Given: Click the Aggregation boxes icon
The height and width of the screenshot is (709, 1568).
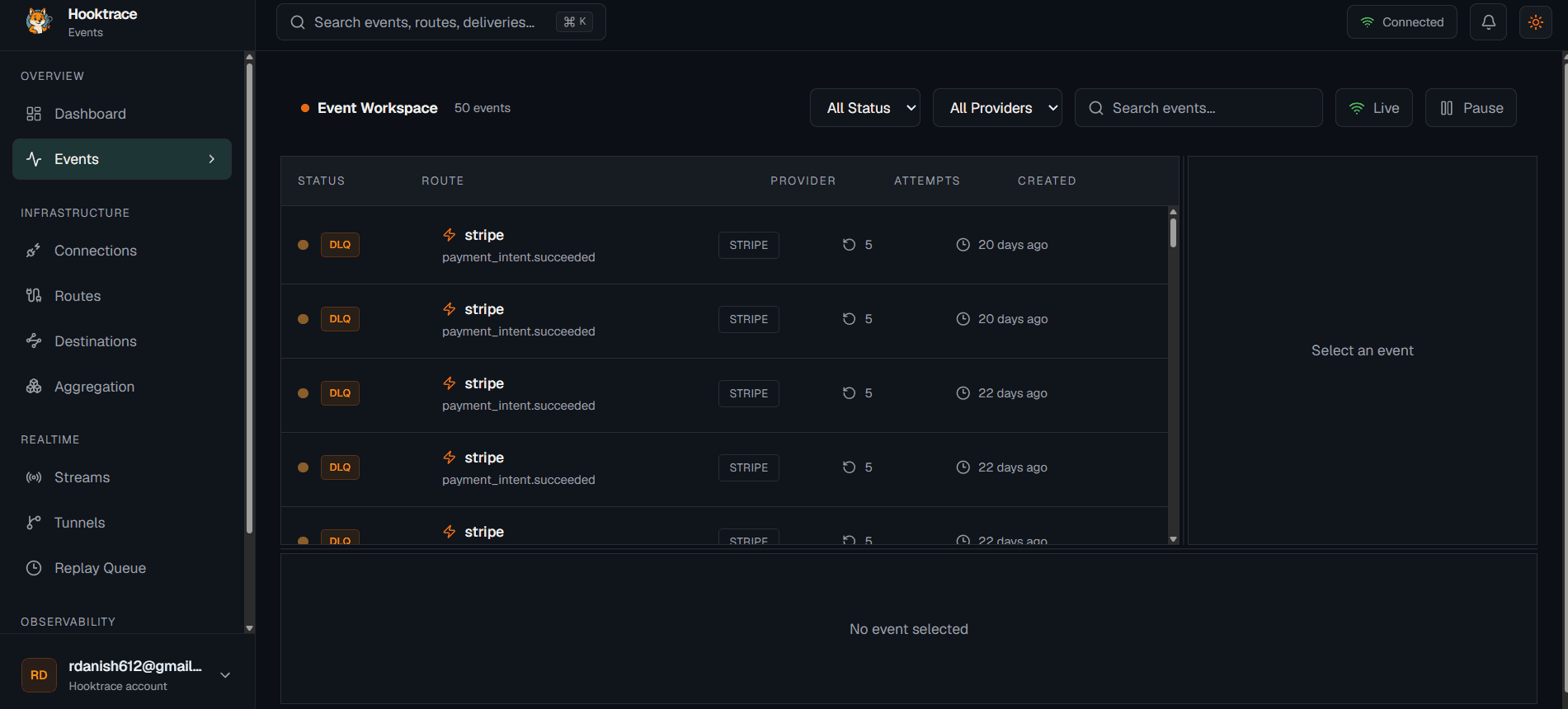Looking at the screenshot, I should pos(34,387).
